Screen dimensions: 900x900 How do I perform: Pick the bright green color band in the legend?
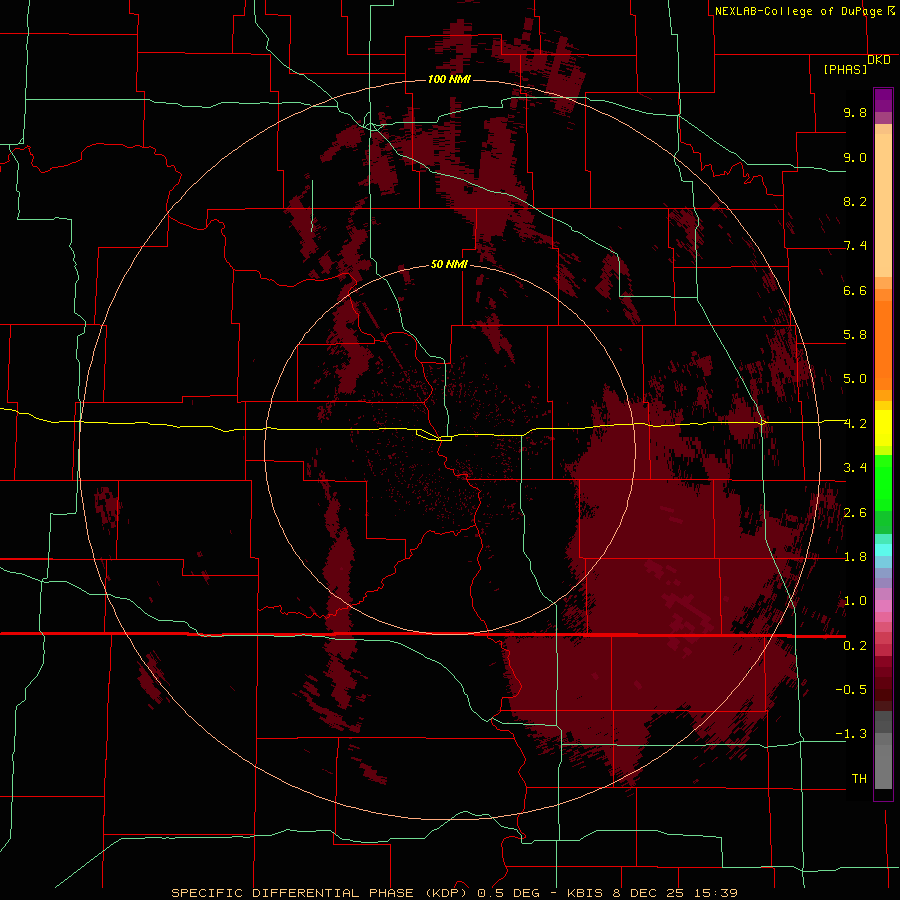pyautogui.click(x=883, y=481)
